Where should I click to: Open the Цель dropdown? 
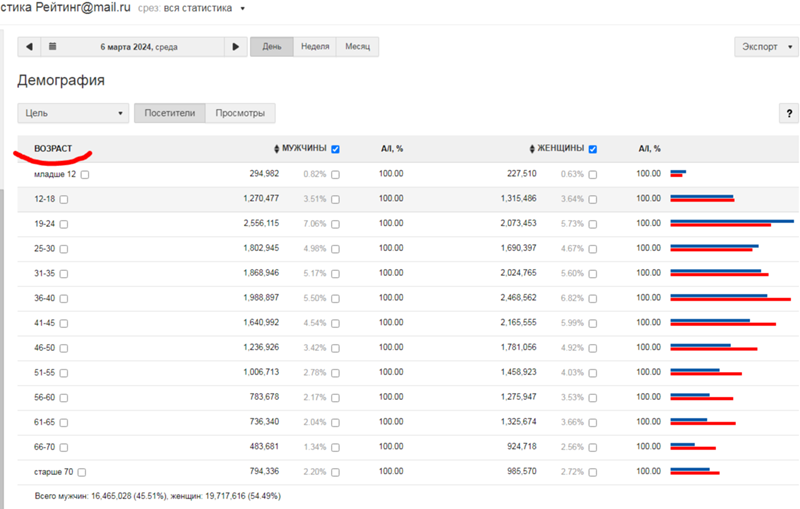pos(73,113)
